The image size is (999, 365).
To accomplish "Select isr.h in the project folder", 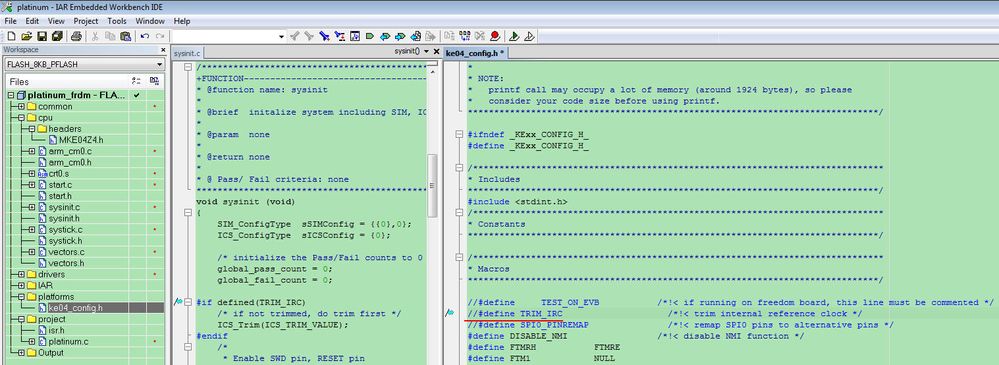I will click(56, 330).
